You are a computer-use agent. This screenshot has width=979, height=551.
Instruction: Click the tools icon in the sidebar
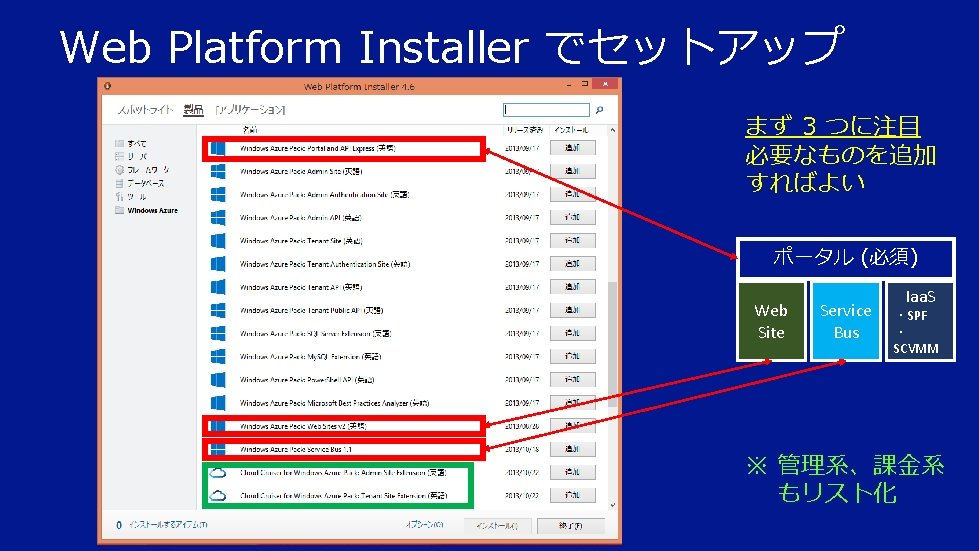tap(119, 197)
